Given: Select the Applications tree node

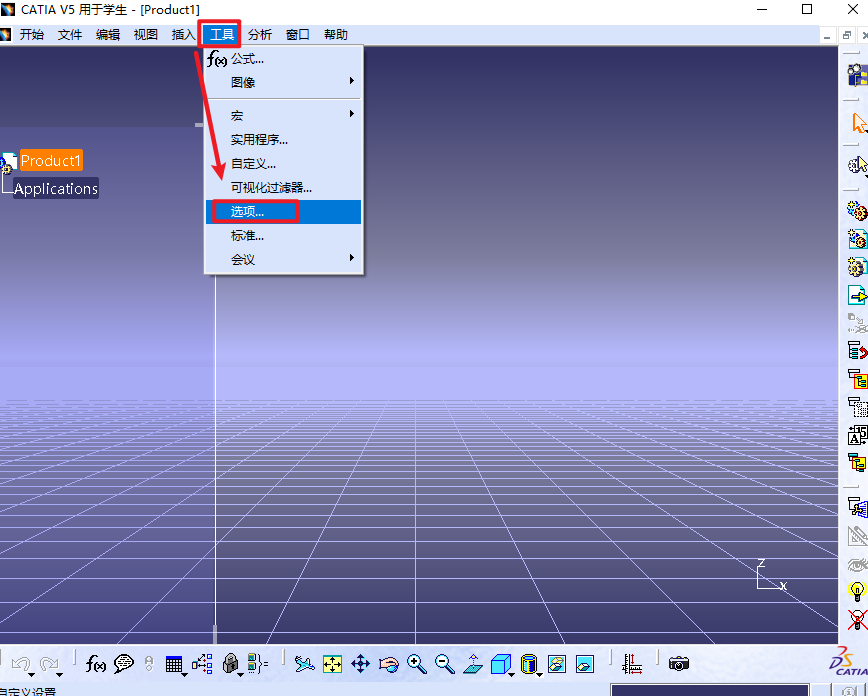Looking at the screenshot, I should coord(56,188).
